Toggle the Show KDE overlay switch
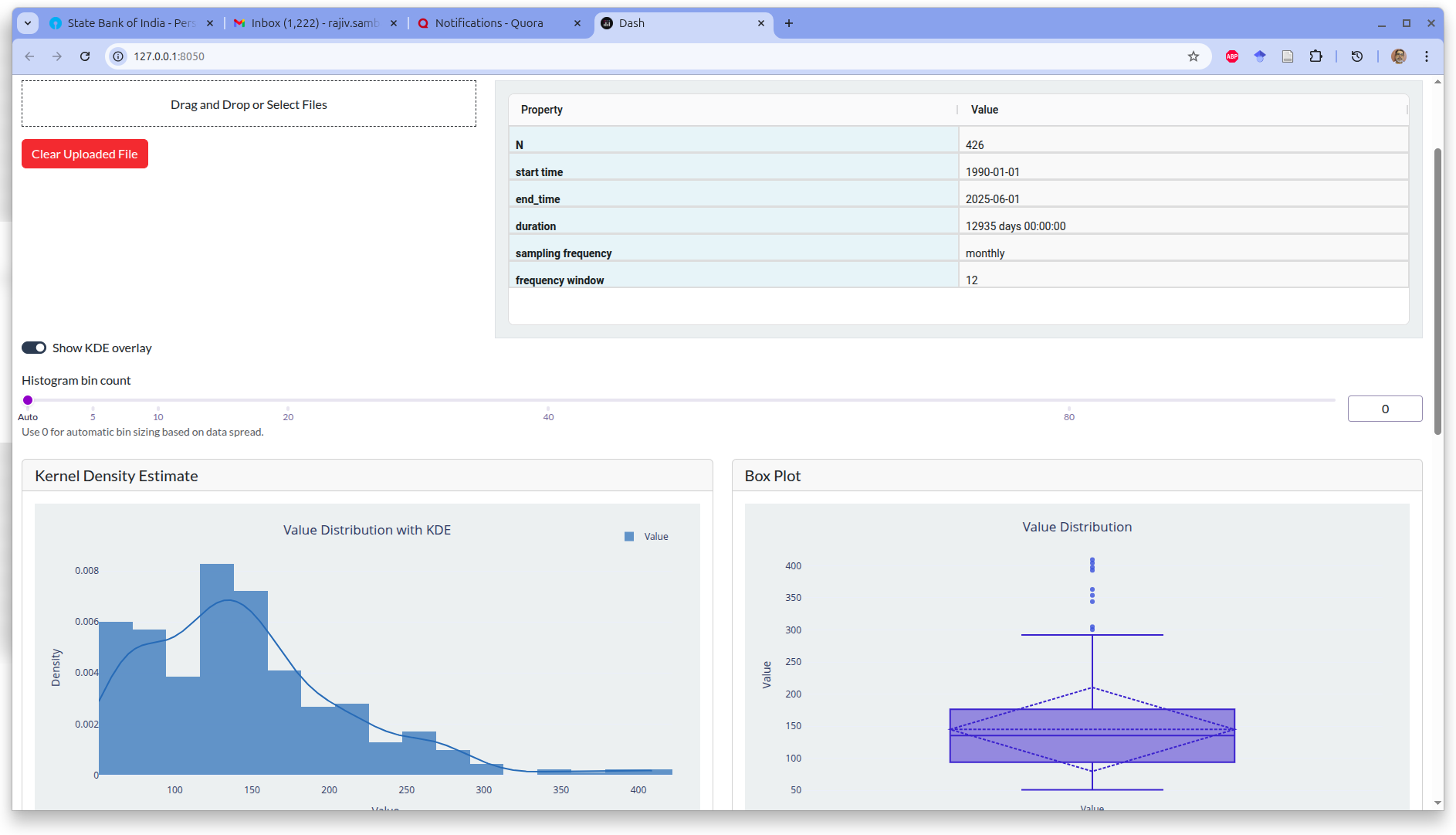 [x=34, y=348]
